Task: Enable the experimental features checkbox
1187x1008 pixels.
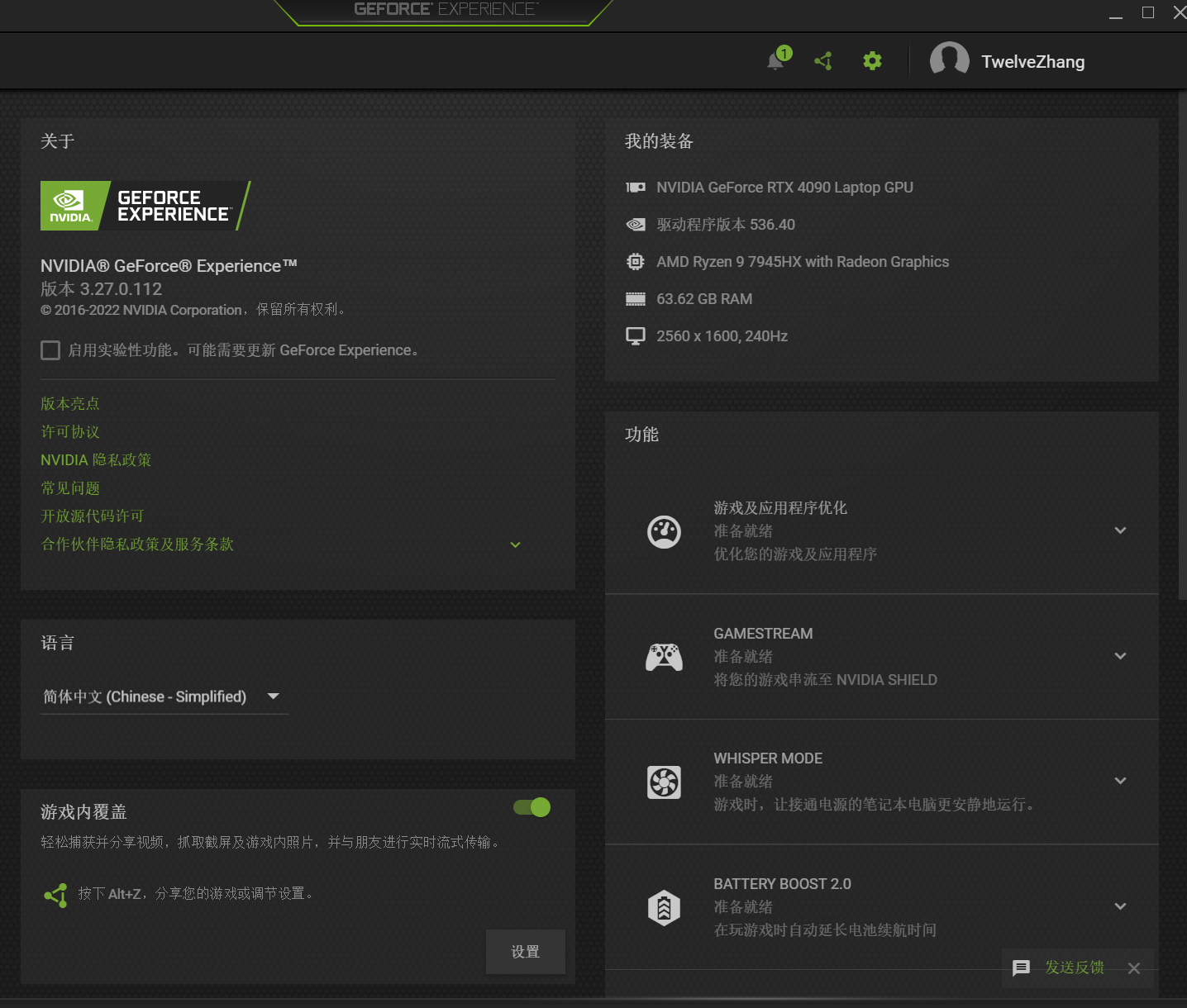Action: pyautogui.click(x=50, y=350)
